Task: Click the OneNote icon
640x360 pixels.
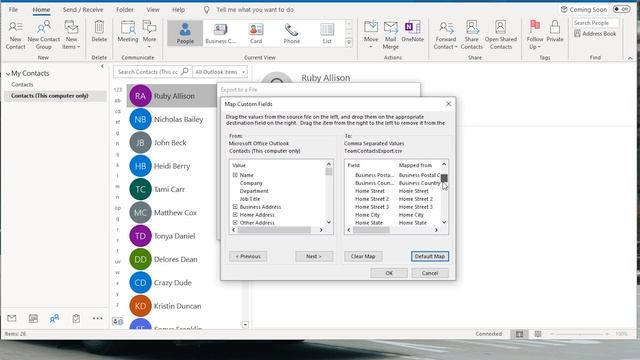Action: 413,31
